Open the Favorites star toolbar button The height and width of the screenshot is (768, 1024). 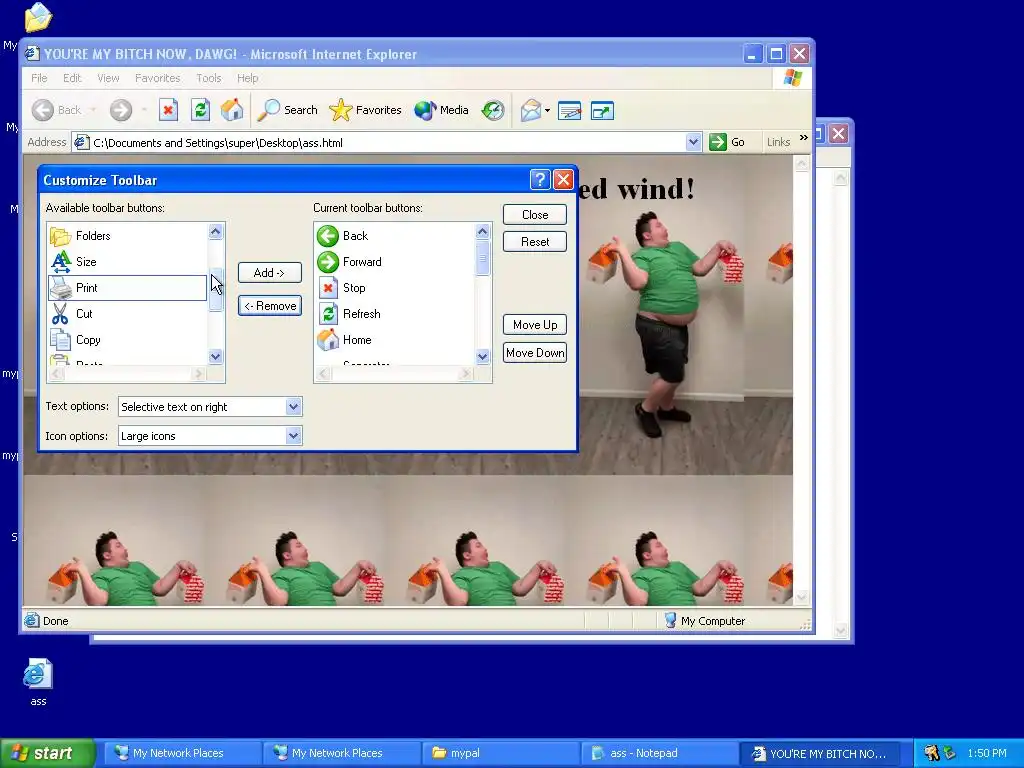[366, 110]
